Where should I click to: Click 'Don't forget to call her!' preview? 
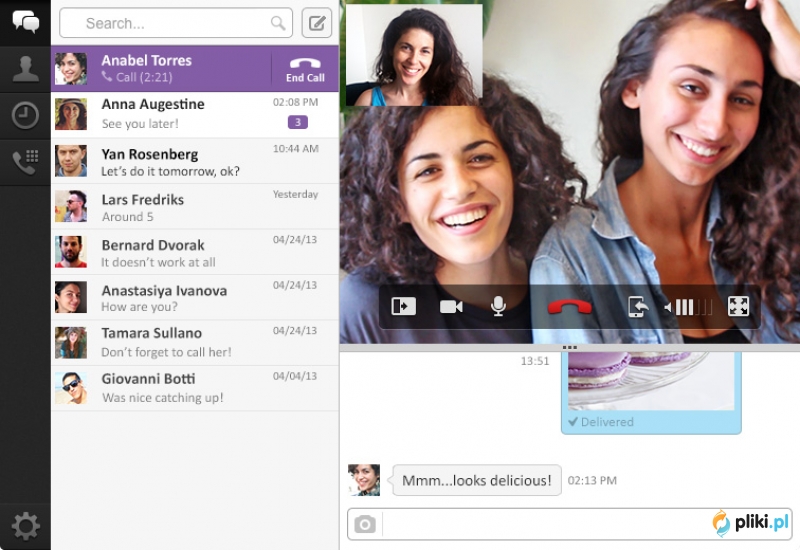(166, 352)
